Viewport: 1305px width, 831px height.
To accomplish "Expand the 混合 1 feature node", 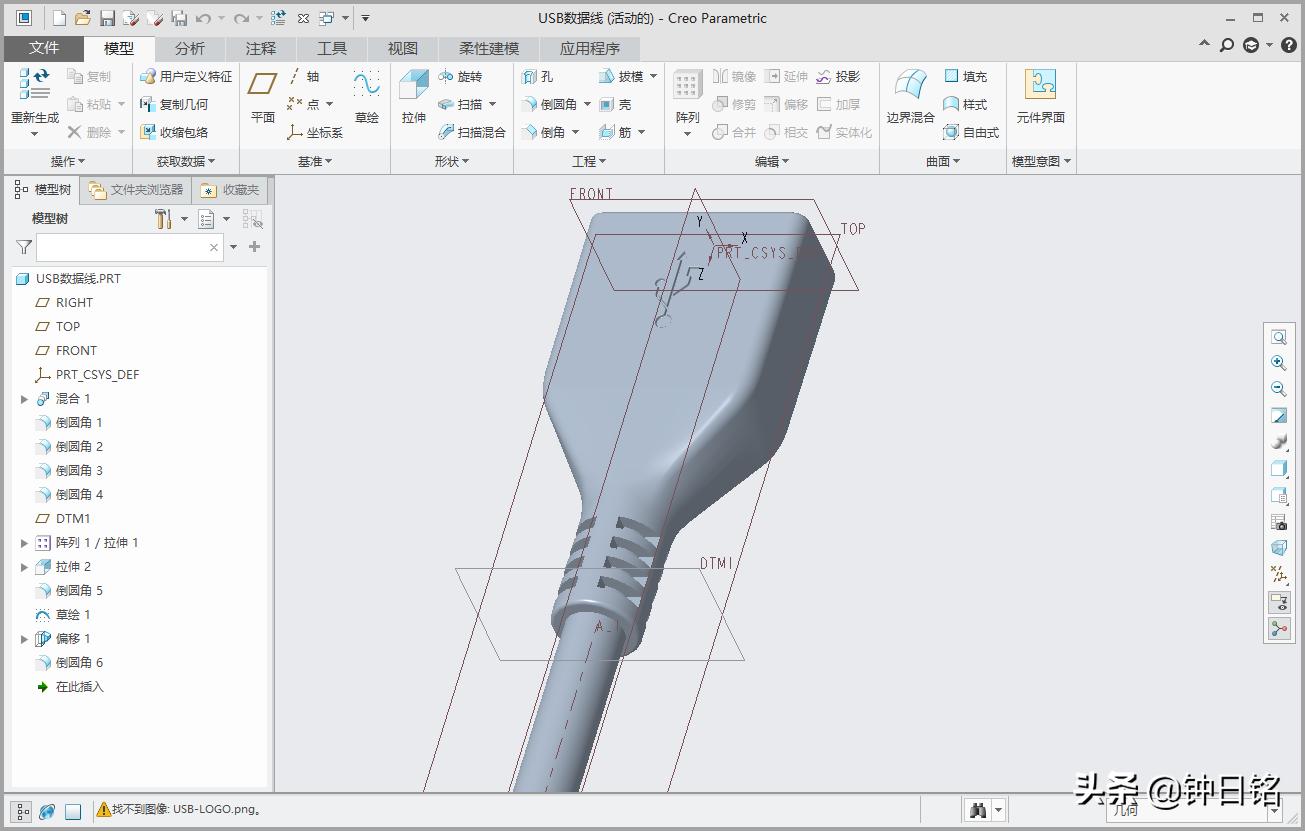I will point(25,399).
